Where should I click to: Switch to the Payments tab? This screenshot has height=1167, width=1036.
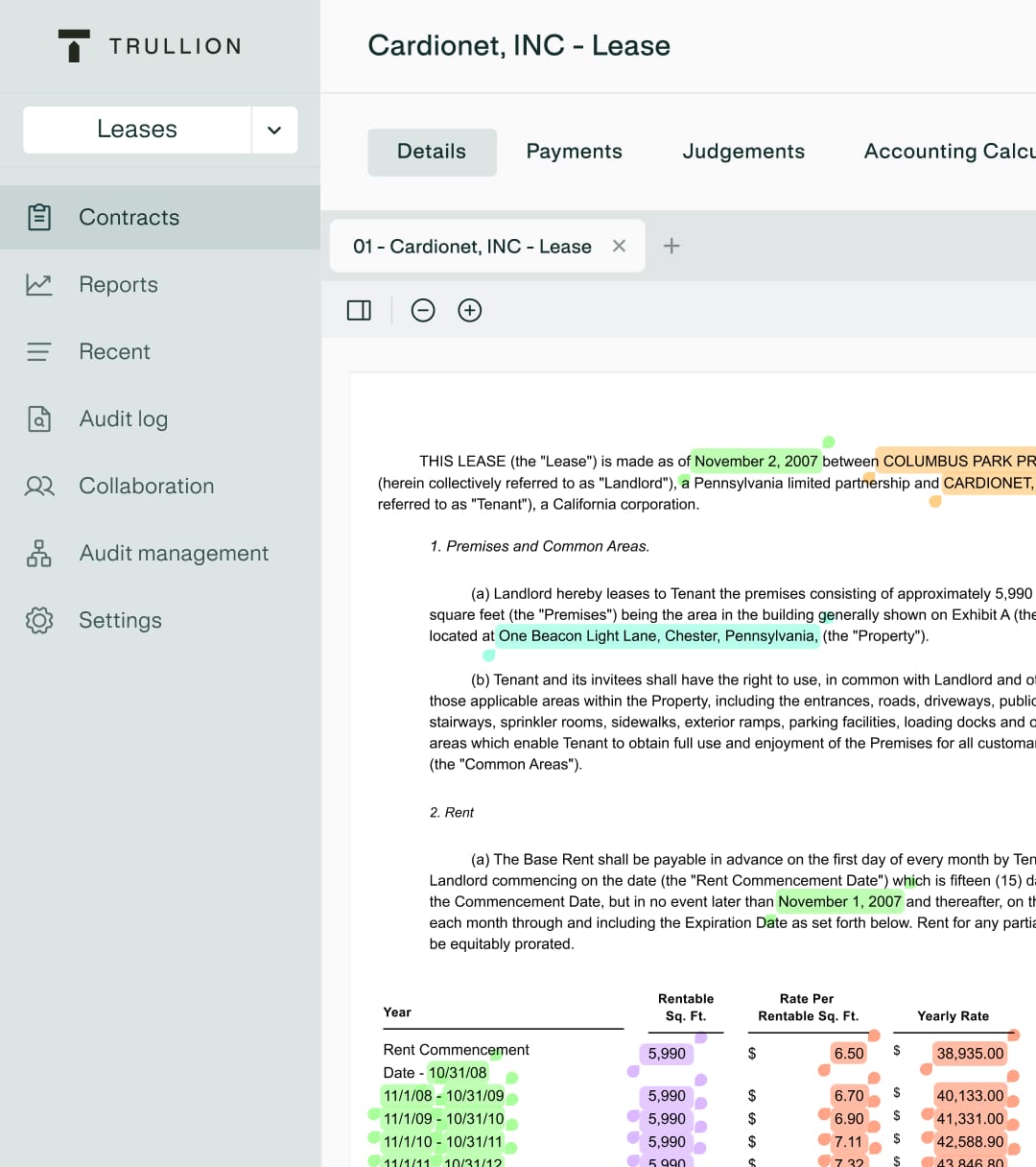[x=574, y=151]
